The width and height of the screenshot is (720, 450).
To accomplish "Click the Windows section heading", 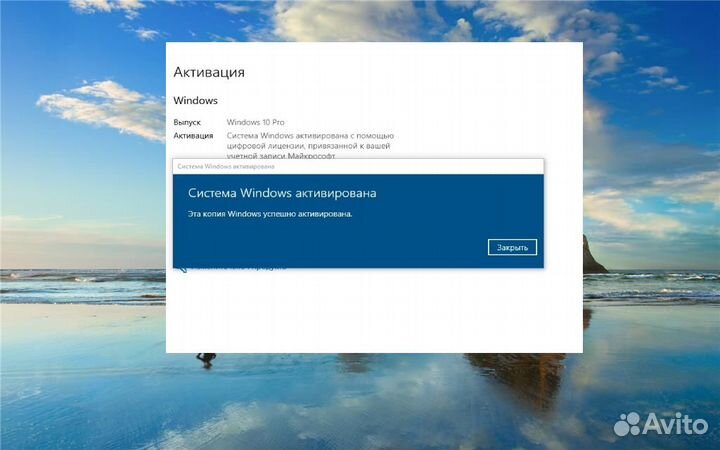I will tap(196, 101).
